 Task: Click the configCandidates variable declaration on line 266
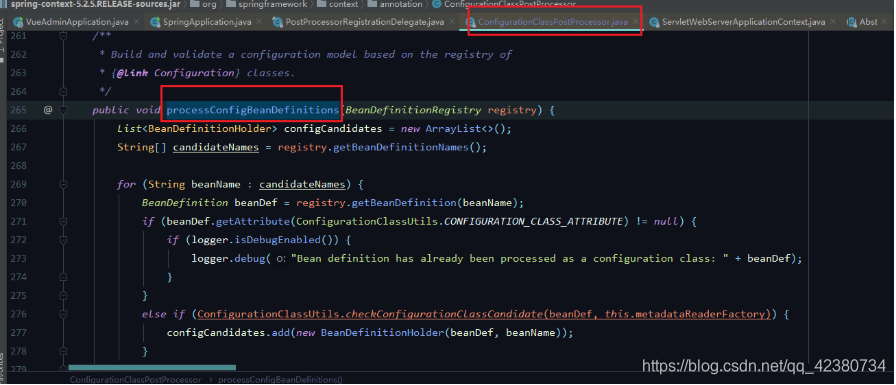333,129
